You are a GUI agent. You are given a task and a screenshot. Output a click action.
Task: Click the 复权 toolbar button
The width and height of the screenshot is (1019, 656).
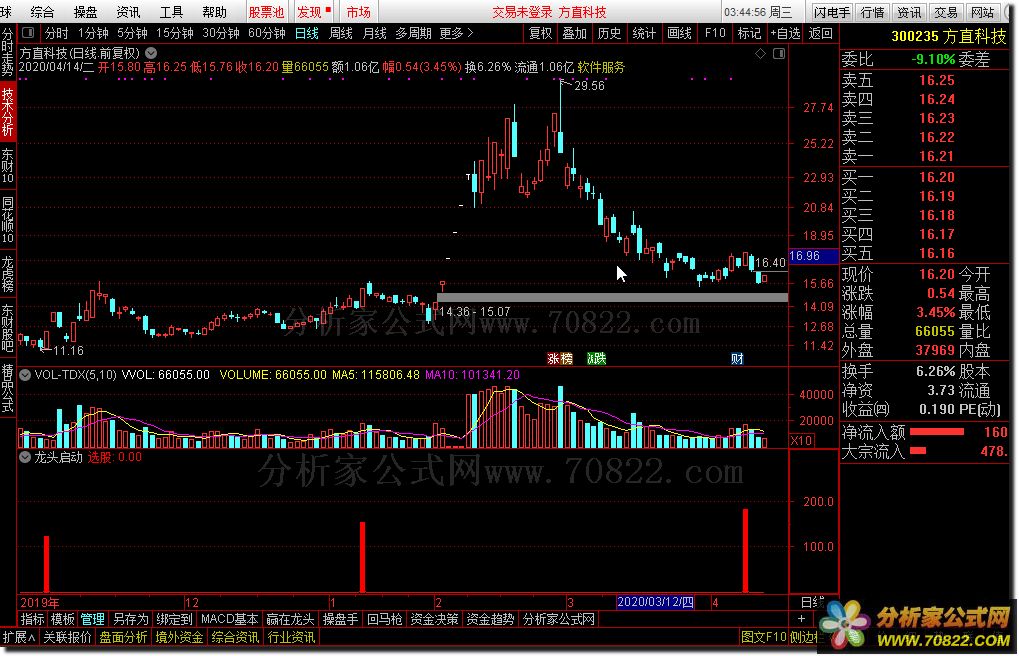point(541,33)
